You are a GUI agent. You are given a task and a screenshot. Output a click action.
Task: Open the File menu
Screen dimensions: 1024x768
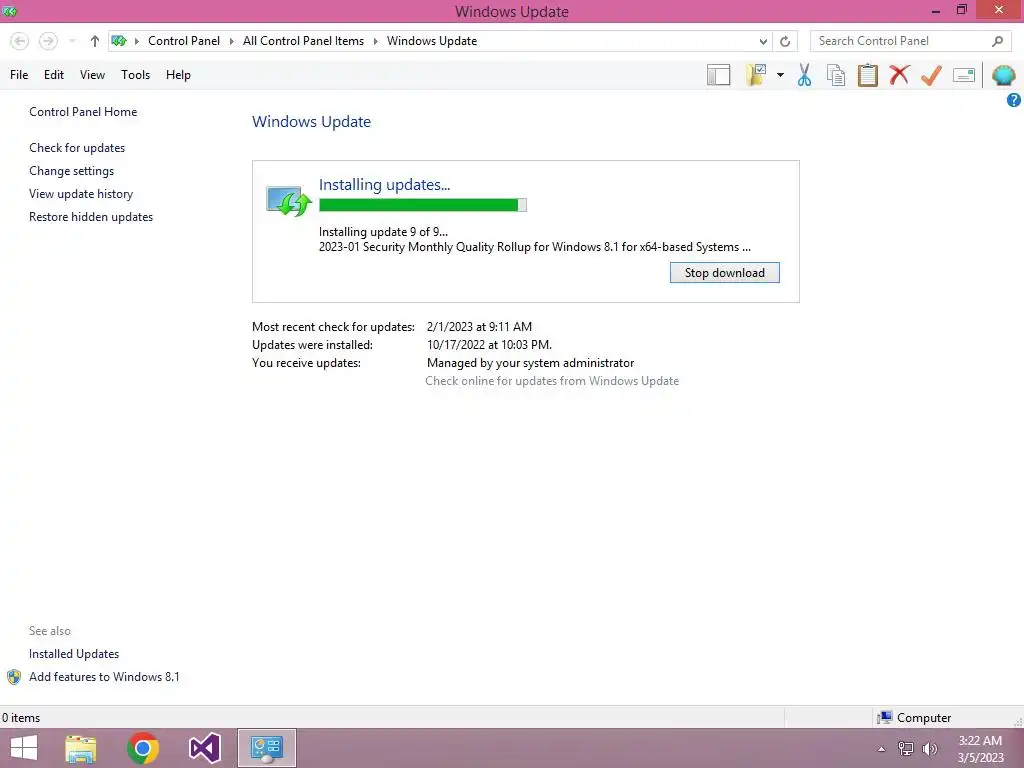19,75
